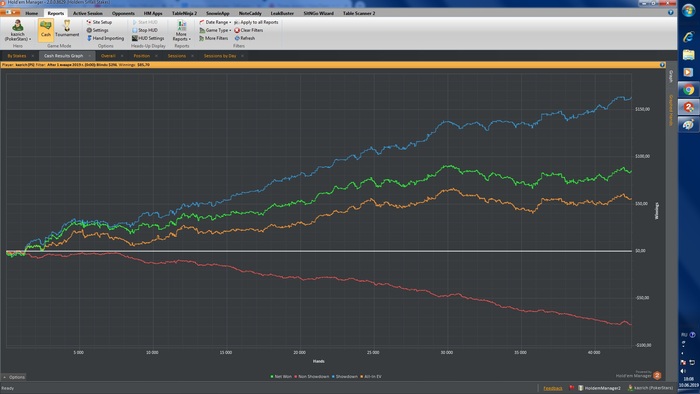Screen dimensions: 700x394
Task: Close the Sessions report tab
Action: click(192, 56)
